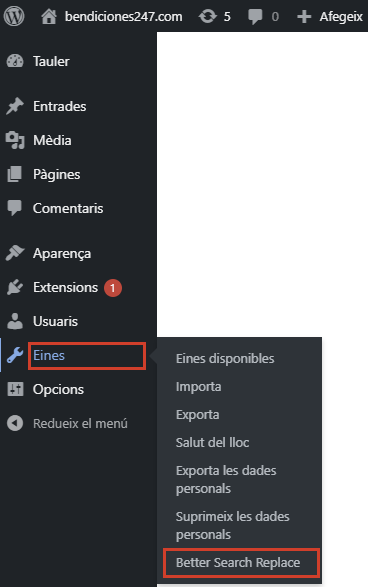This screenshot has height=587, width=368.
Task: Collapse sidebar with Redueix el menú
Action: (67, 423)
